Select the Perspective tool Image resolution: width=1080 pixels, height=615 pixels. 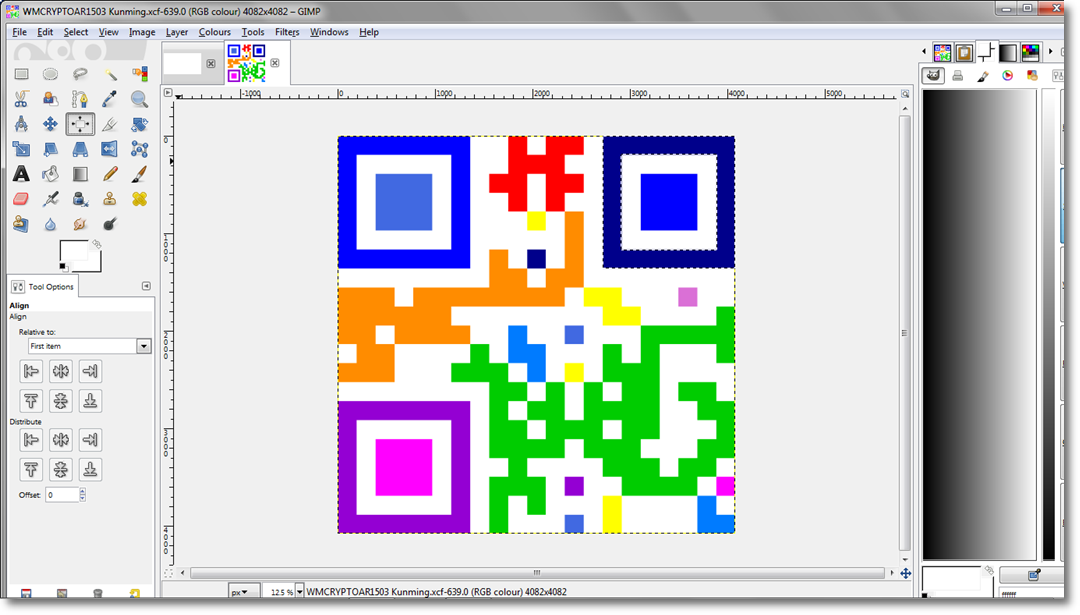pos(80,149)
